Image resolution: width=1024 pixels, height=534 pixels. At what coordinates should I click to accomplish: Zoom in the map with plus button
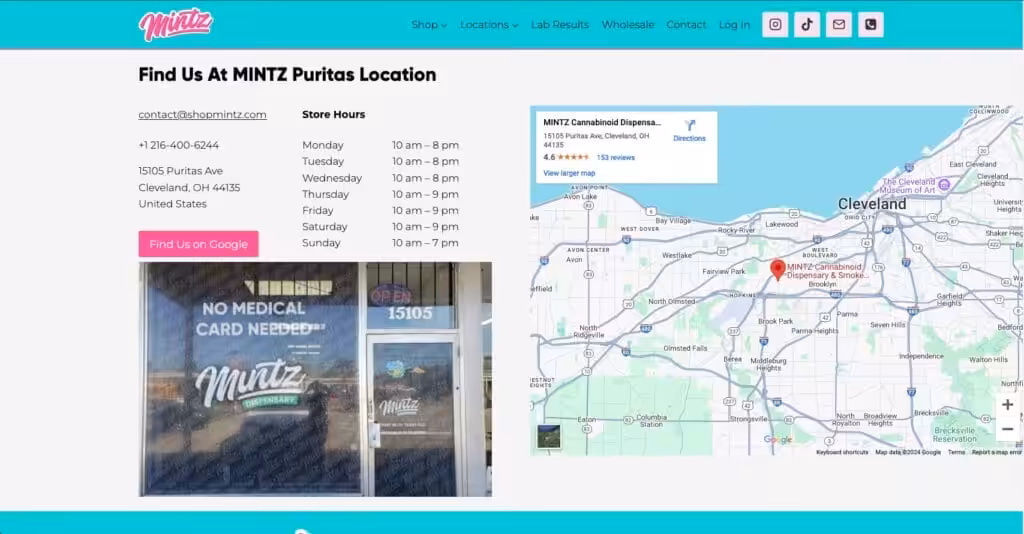(1008, 405)
